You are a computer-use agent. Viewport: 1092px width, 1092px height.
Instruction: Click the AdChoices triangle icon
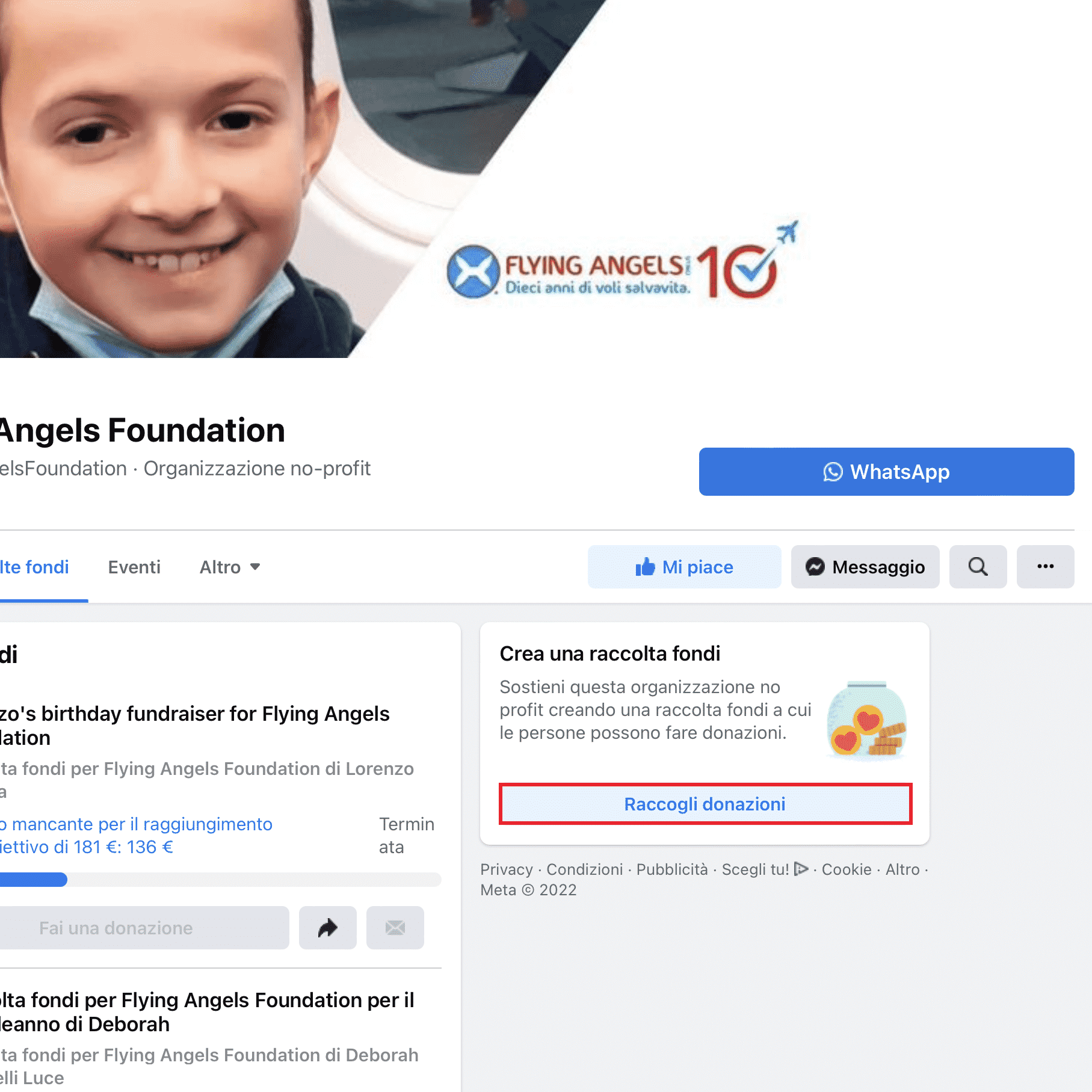pyautogui.click(x=801, y=869)
